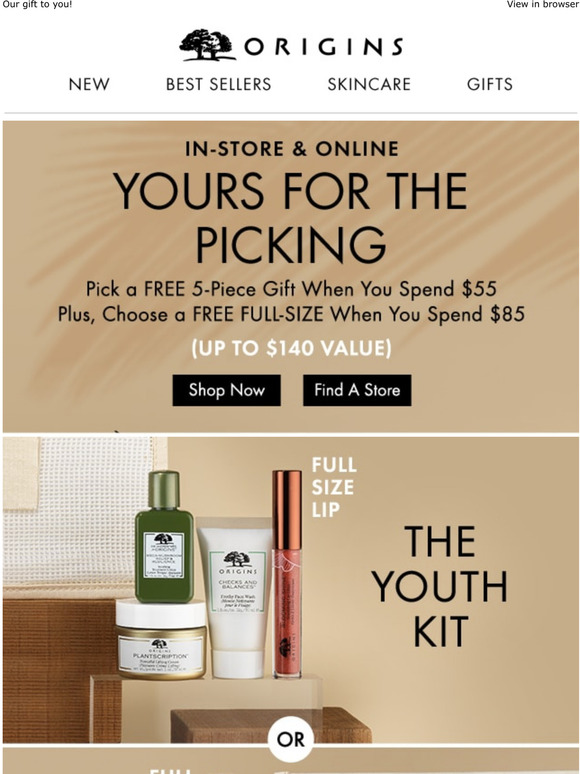
Task: Click the full size lip gloss tube
Action: click(x=287, y=574)
